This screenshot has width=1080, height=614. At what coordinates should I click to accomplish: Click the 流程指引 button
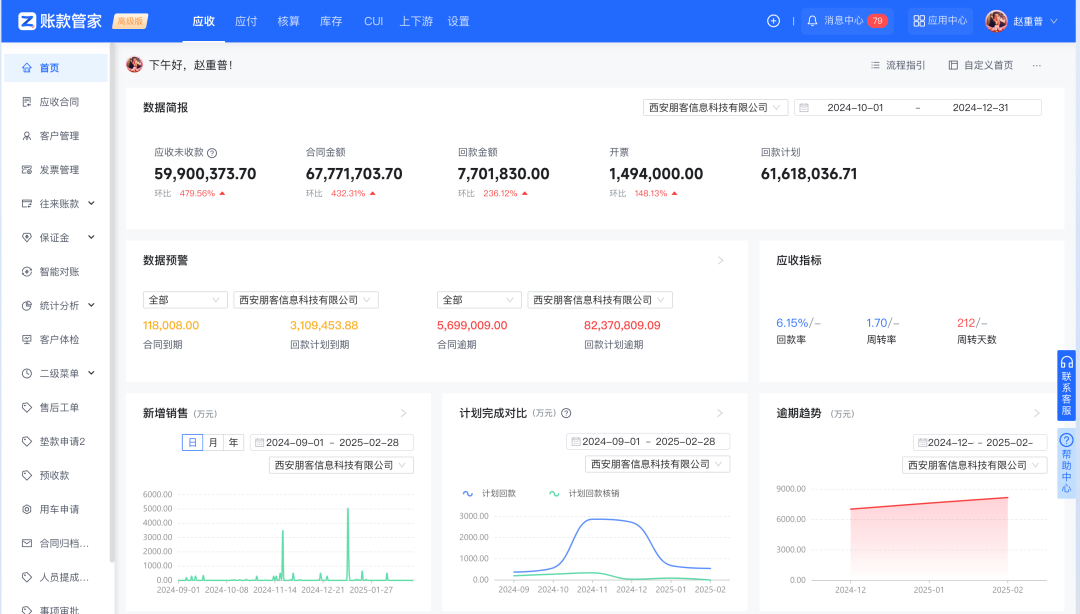pyautogui.click(x=897, y=65)
